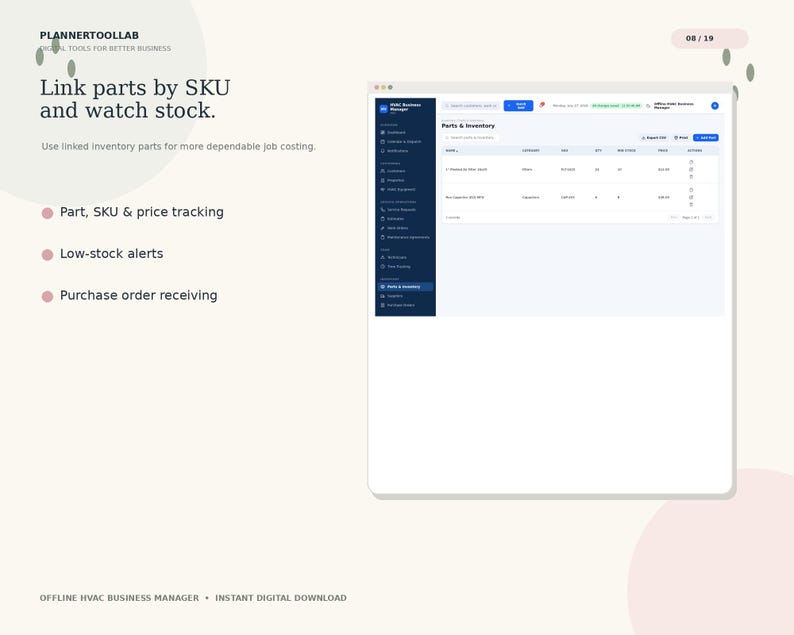Click the red tag icon in the top bar
Image resolution: width=794 pixels, height=635 pixels.
point(542,105)
